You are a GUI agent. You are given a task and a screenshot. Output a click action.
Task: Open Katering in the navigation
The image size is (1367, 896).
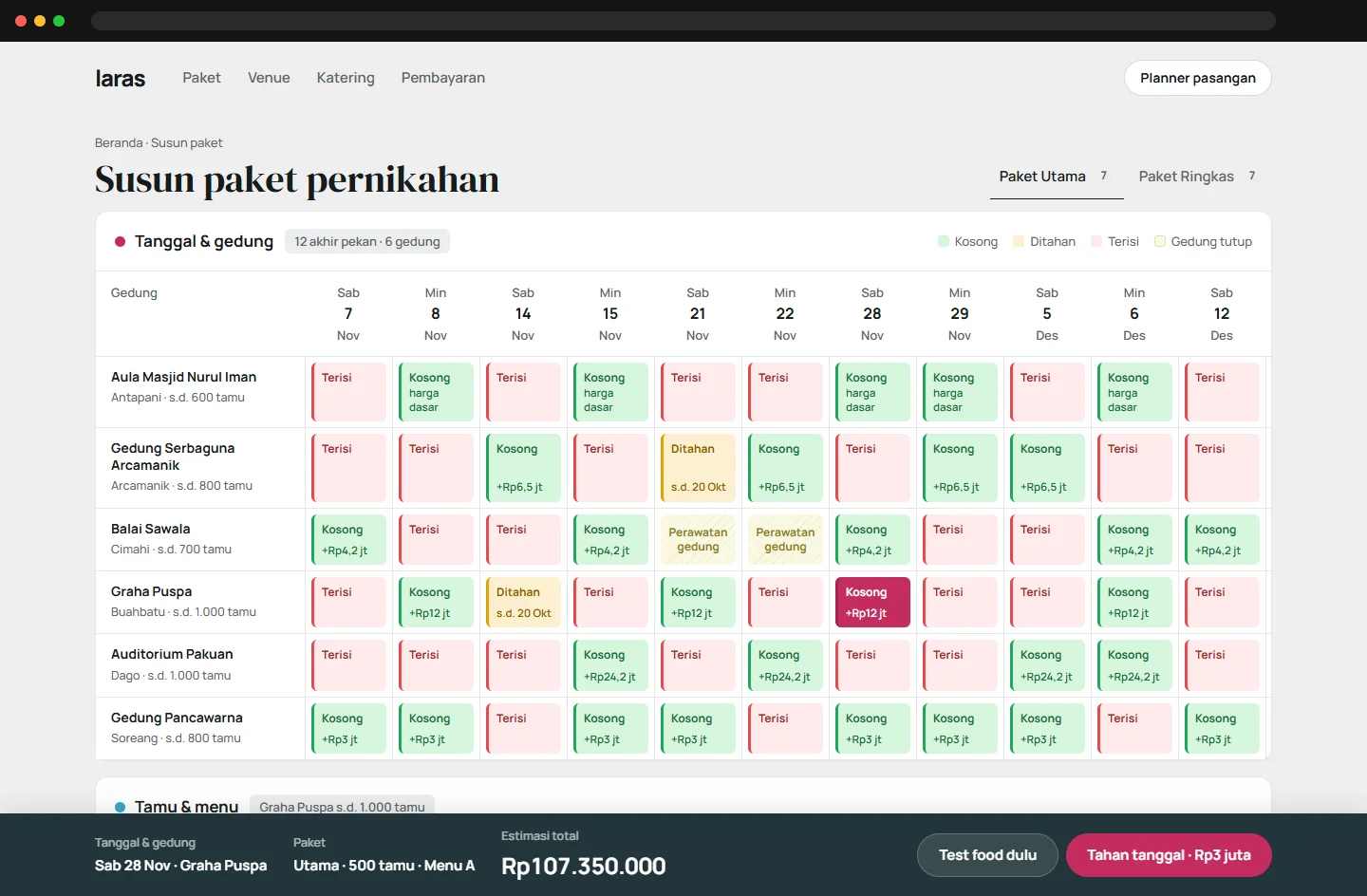click(346, 78)
